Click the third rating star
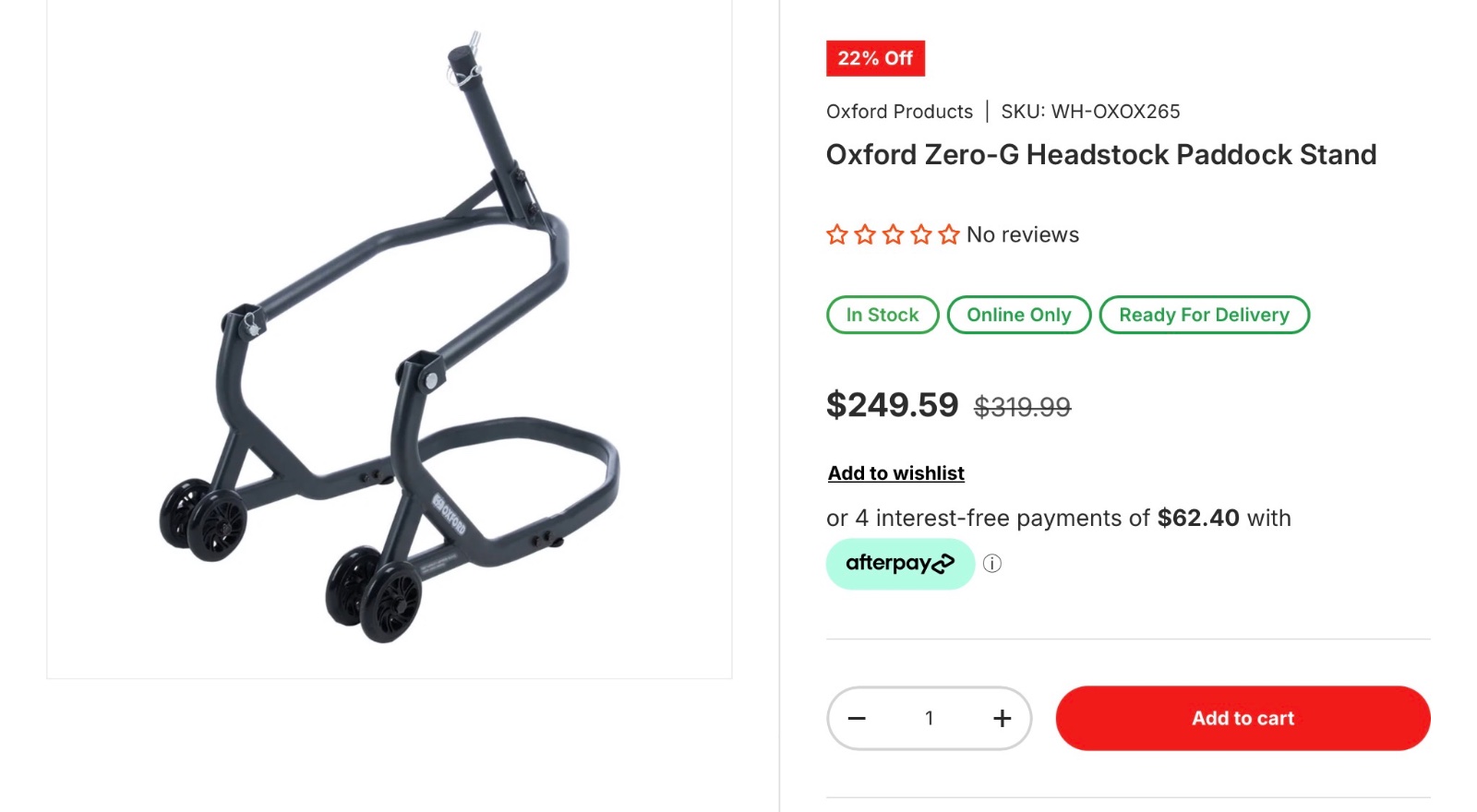This screenshot has height=812, width=1477. click(x=893, y=234)
